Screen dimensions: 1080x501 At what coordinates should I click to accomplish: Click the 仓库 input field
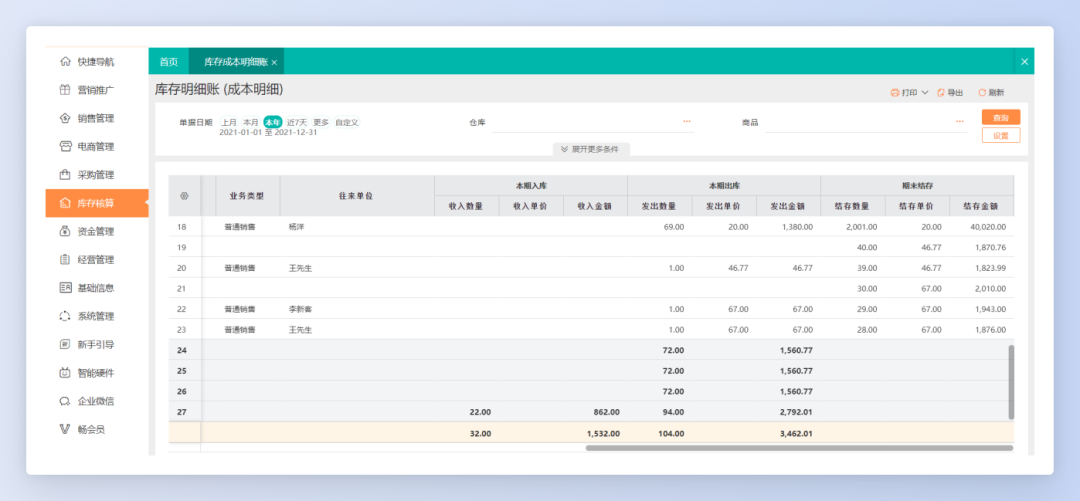[592, 122]
